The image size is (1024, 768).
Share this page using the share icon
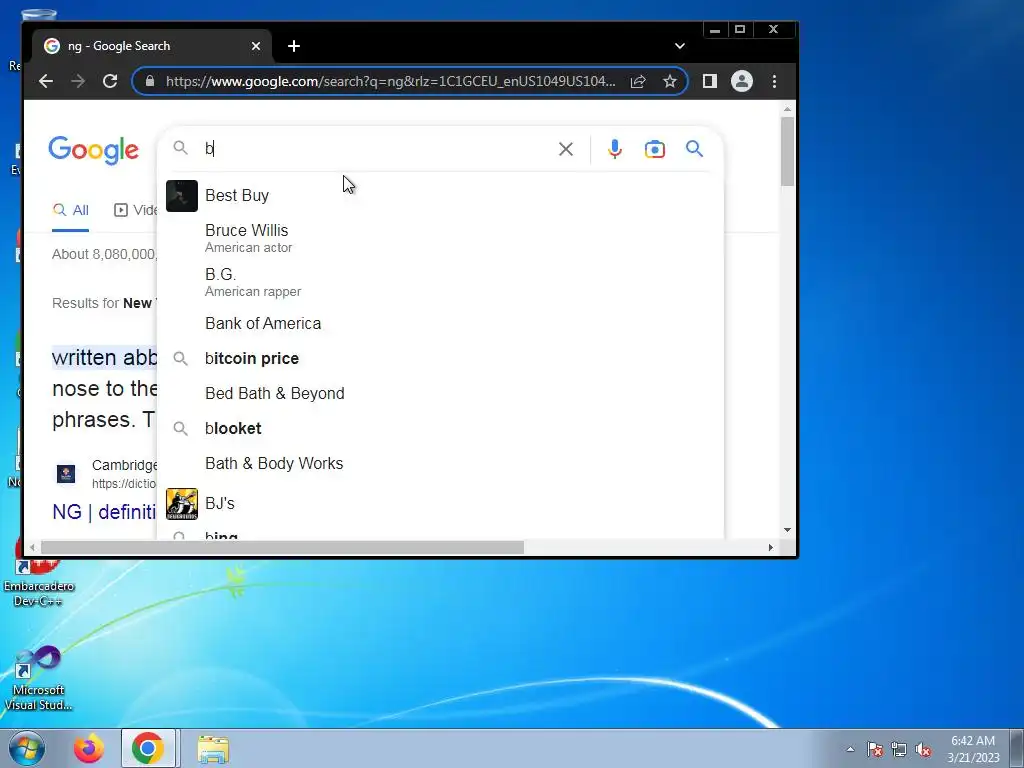click(638, 81)
